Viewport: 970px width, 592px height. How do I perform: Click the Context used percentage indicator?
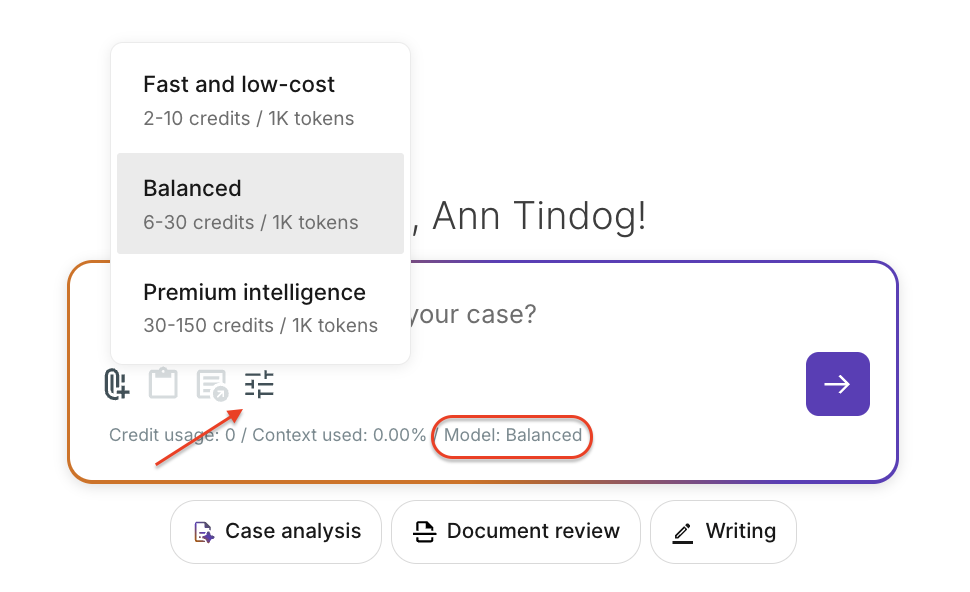pyautogui.click(x=339, y=435)
